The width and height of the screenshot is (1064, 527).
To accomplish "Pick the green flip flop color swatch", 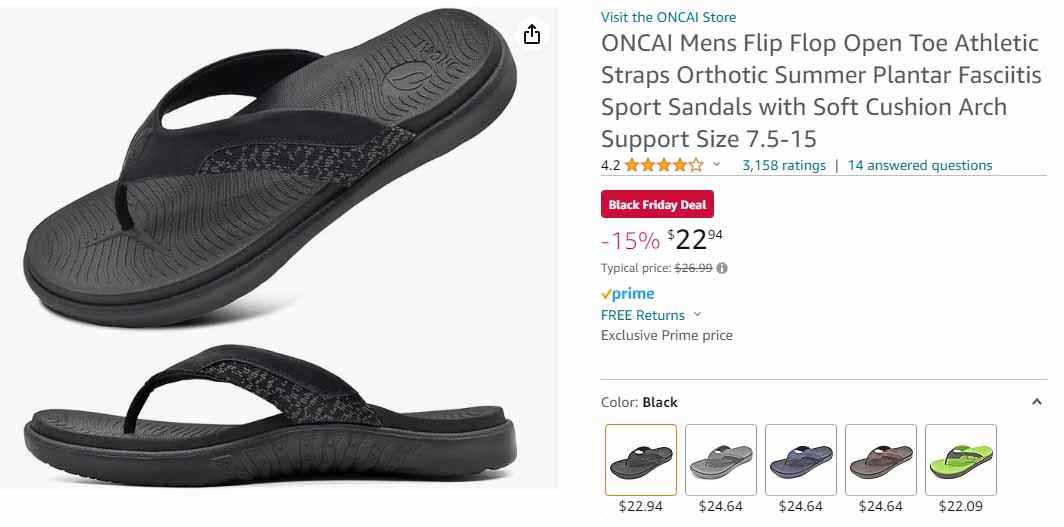I will click(961, 460).
